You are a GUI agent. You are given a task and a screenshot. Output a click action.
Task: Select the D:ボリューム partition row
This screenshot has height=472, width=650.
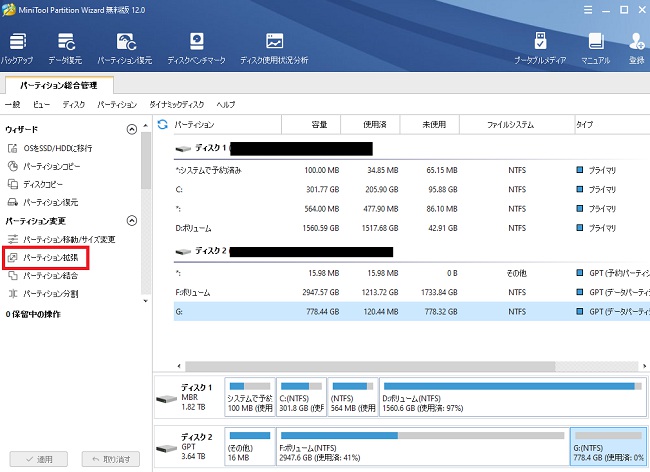point(412,228)
